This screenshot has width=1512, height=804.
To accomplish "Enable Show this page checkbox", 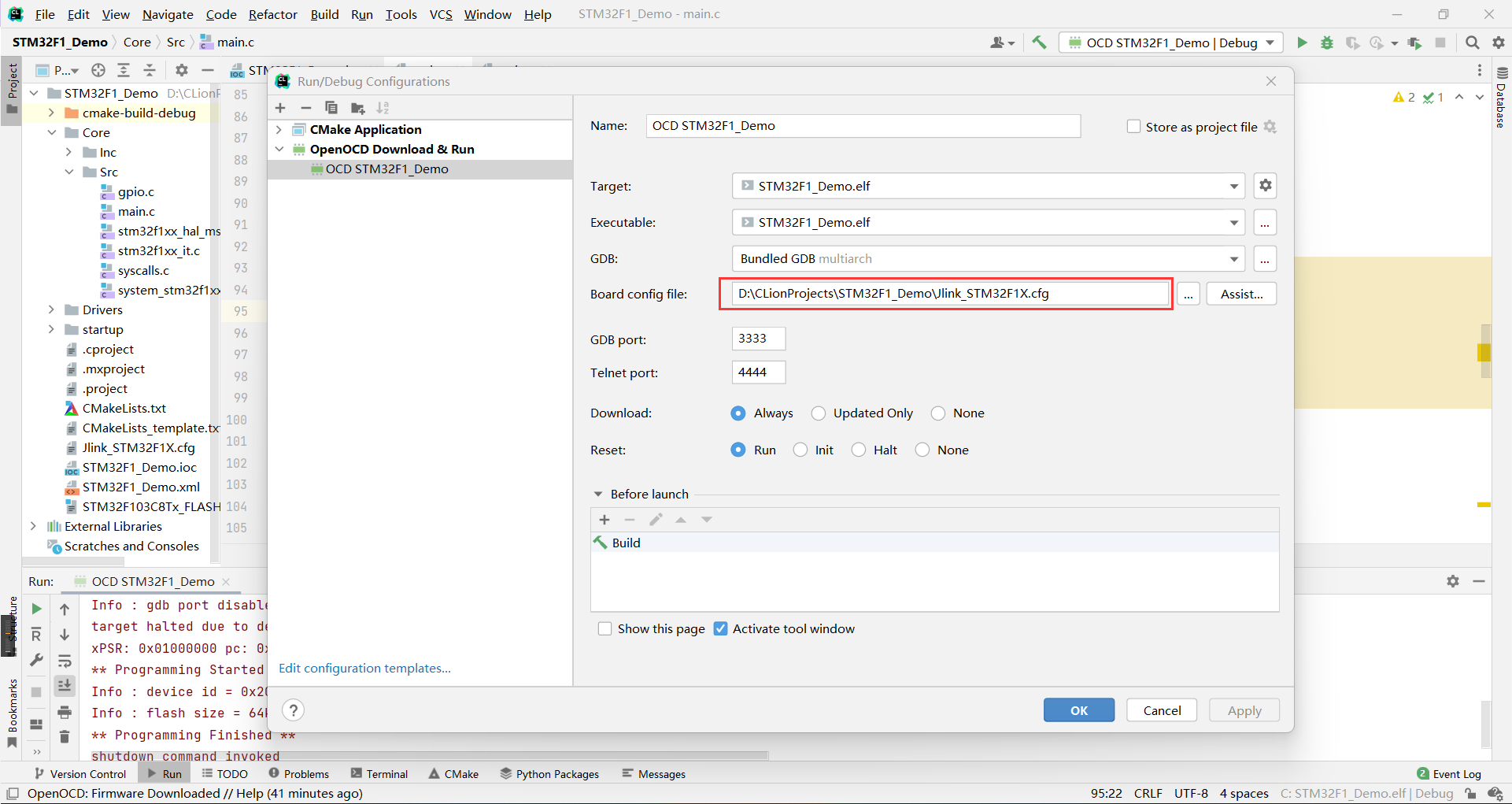I will pos(604,628).
